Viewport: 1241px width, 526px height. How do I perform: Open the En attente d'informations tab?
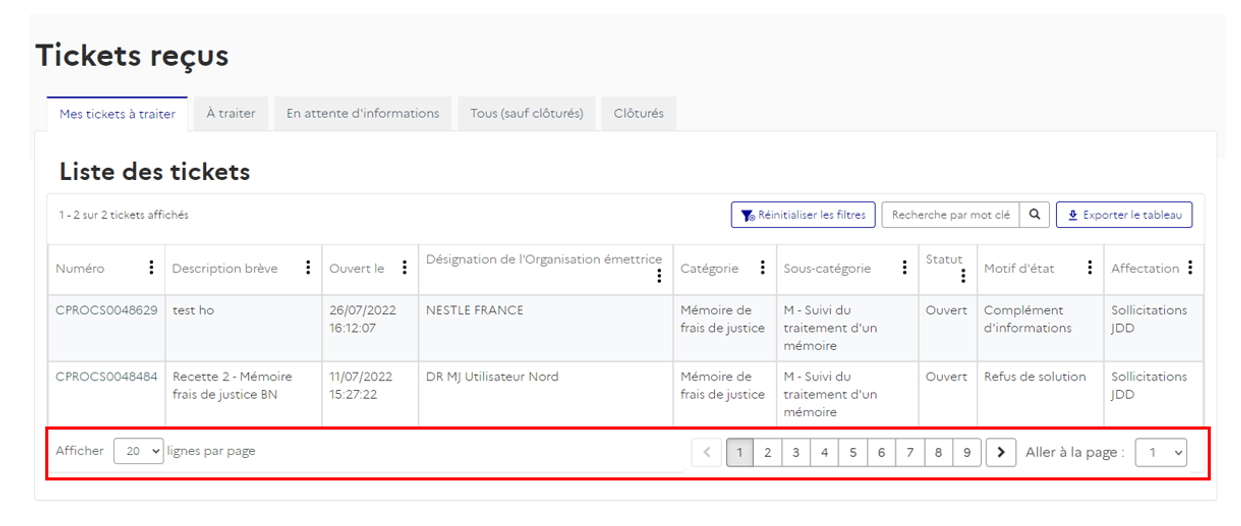pos(363,114)
